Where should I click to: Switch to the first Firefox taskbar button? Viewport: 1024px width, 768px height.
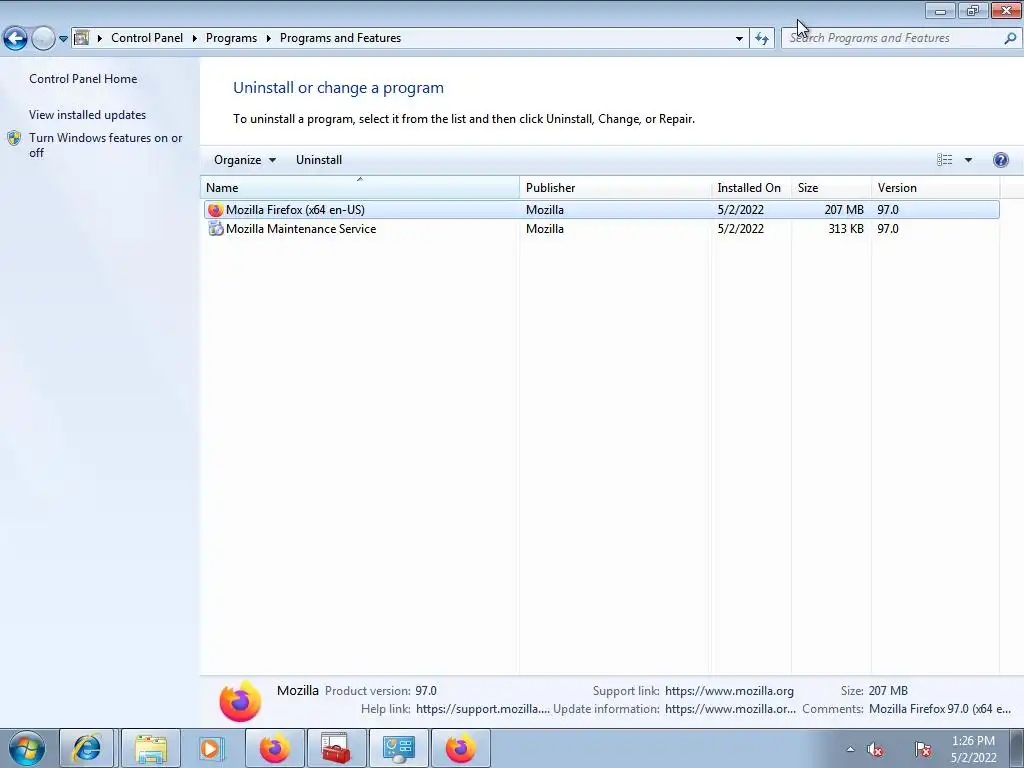[274, 748]
